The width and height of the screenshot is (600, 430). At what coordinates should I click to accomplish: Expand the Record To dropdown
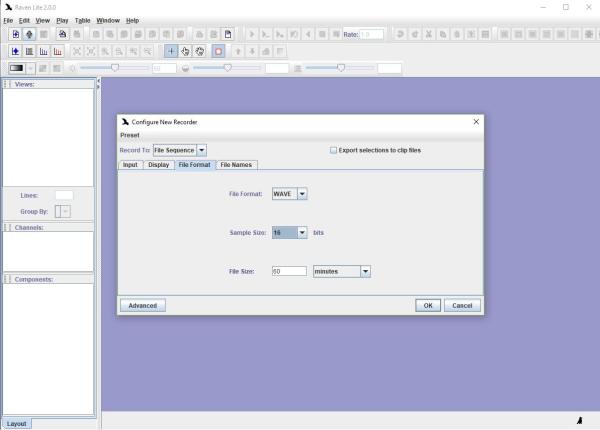pyautogui.click(x=201, y=150)
